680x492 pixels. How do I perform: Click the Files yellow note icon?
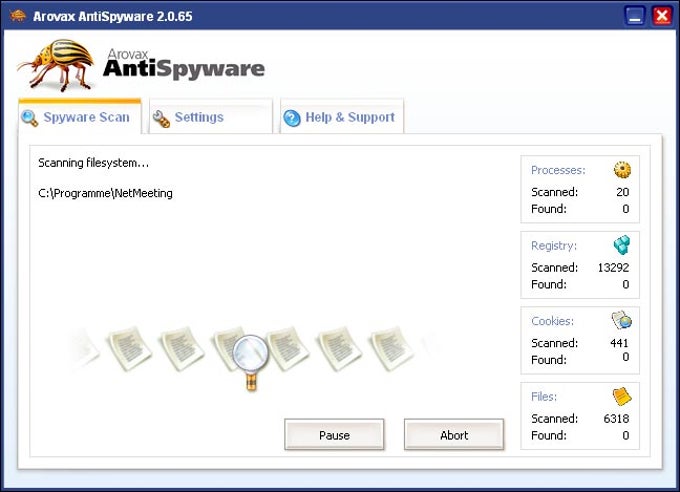click(x=622, y=396)
